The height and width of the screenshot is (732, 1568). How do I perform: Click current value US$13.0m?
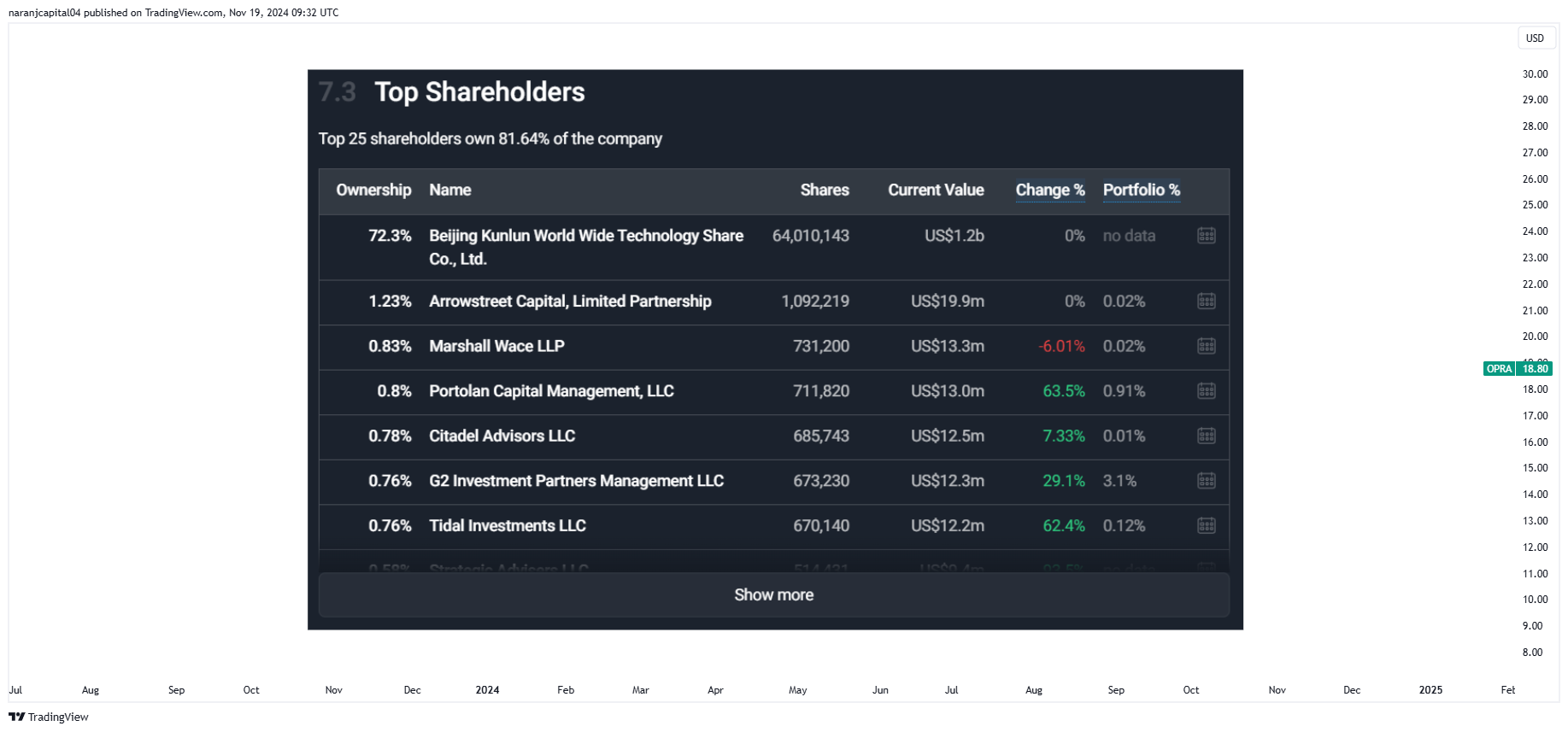coord(948,391)
